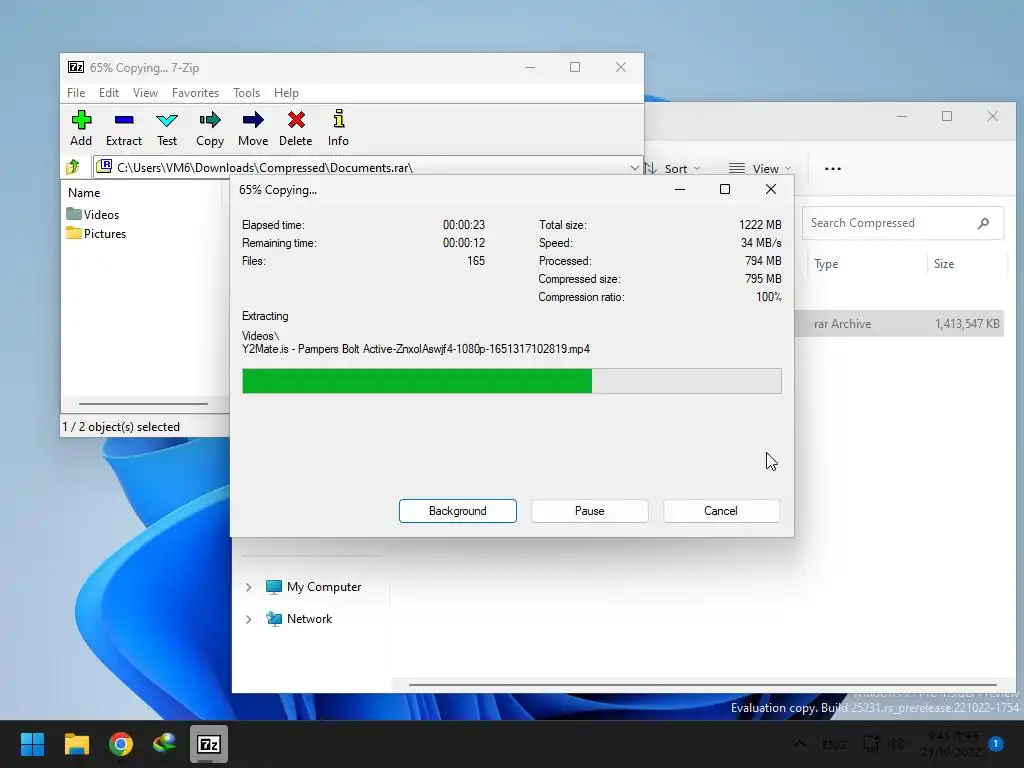This screenshot has height=768, width=1024.
Task: Click the 7-Zip taskbar button
Action: (x=209, y=744)
